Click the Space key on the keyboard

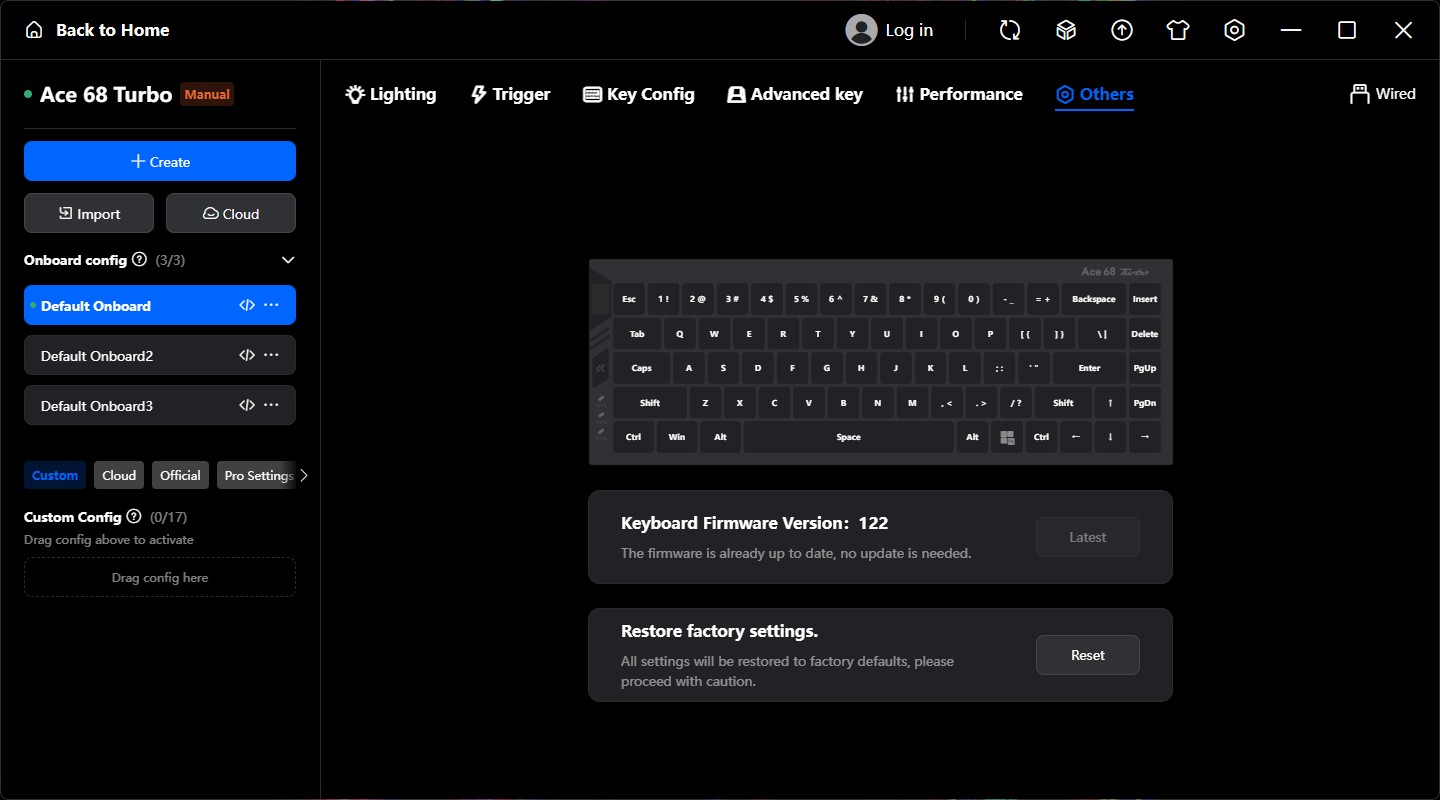[848, 437]
